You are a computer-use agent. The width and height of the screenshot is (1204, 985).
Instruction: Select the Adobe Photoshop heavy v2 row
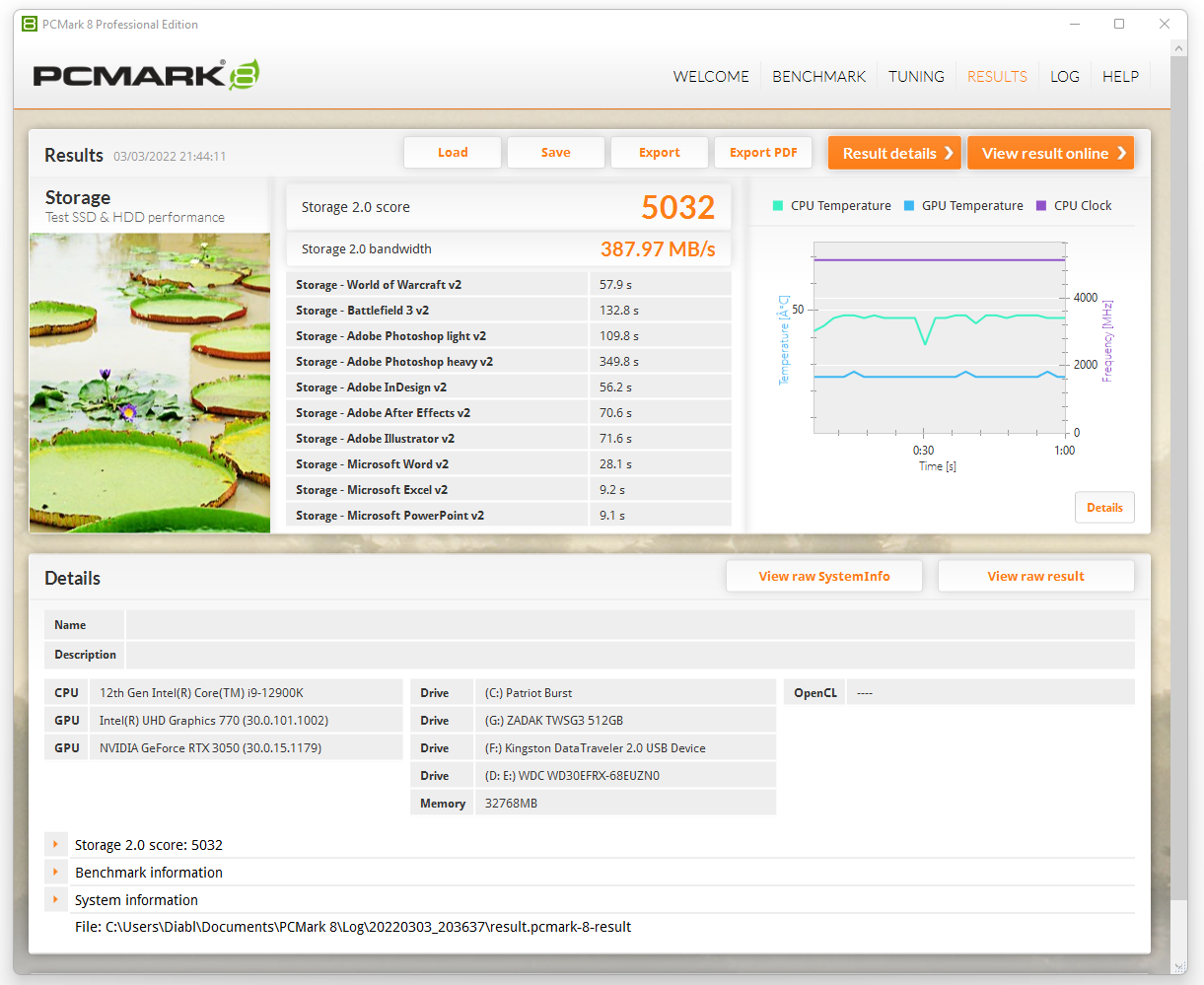(509, 362)
